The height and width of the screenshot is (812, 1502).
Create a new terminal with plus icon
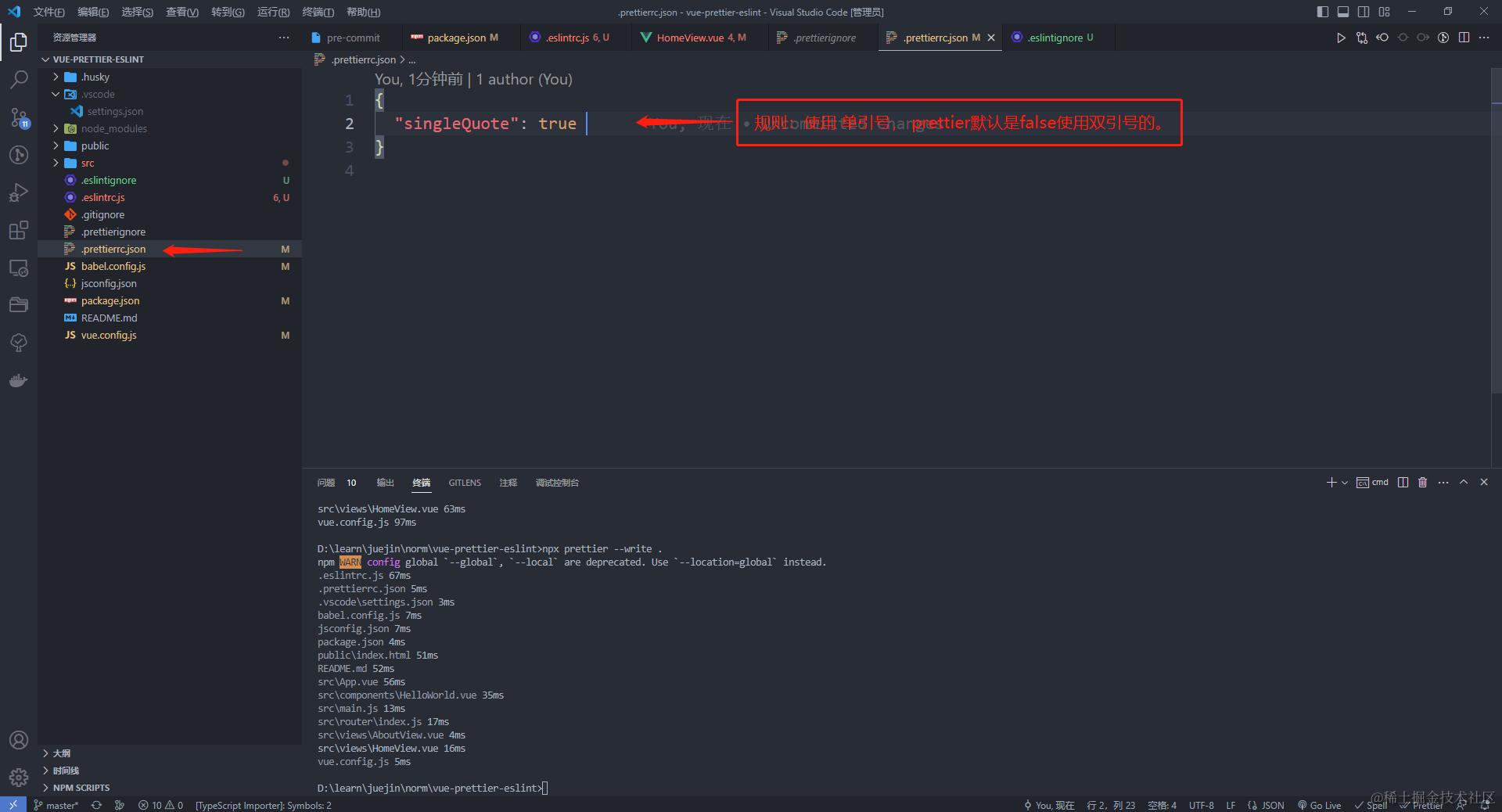coord(1331,483)
